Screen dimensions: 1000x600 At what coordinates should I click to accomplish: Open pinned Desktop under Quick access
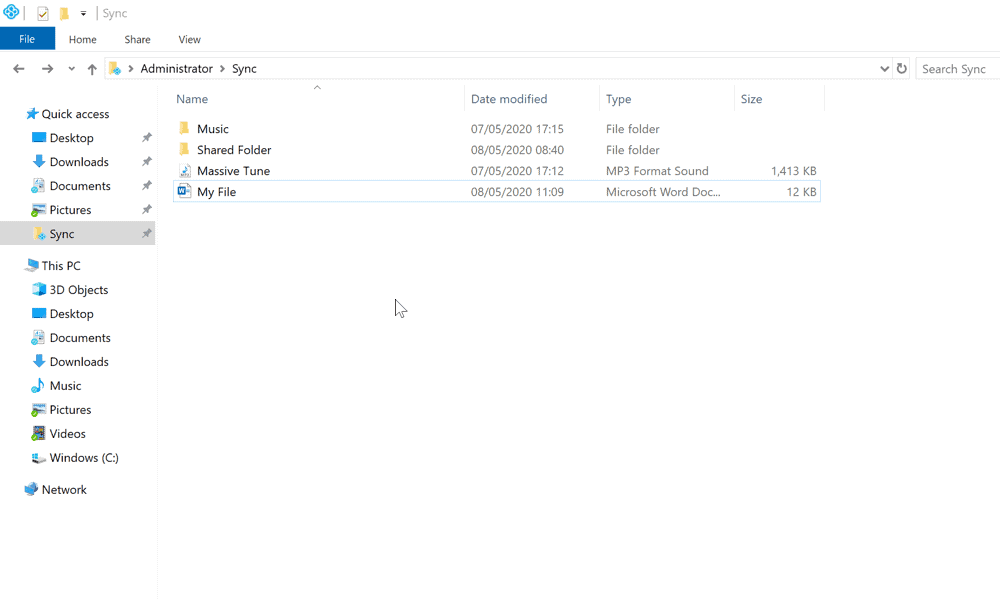pyautogui.click(x=71, y=138)
